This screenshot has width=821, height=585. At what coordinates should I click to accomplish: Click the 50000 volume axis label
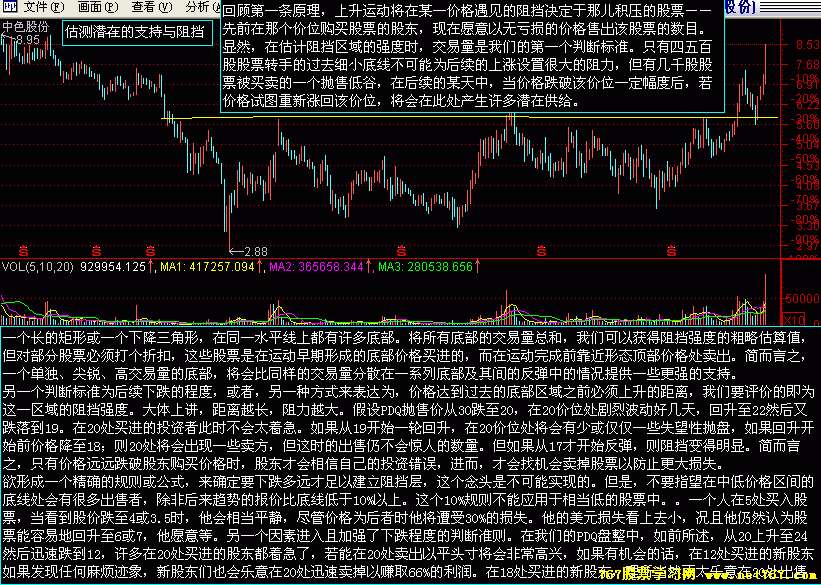802,298
